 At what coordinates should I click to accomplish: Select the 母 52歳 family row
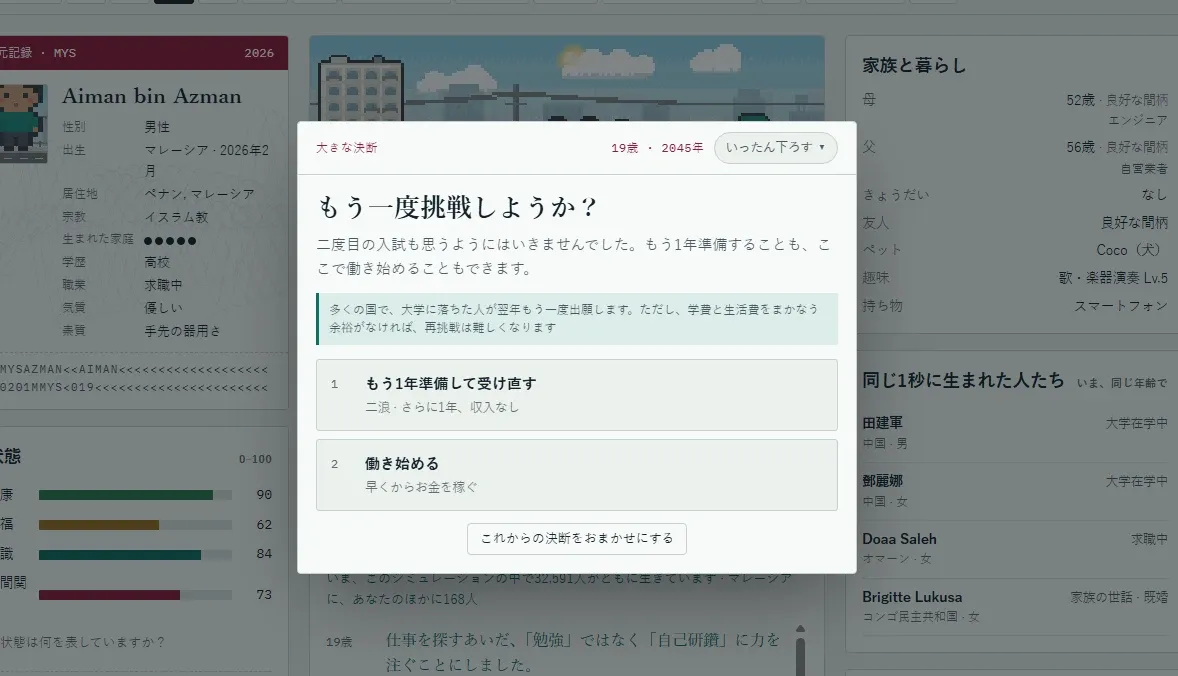[x=1015, y=110]
